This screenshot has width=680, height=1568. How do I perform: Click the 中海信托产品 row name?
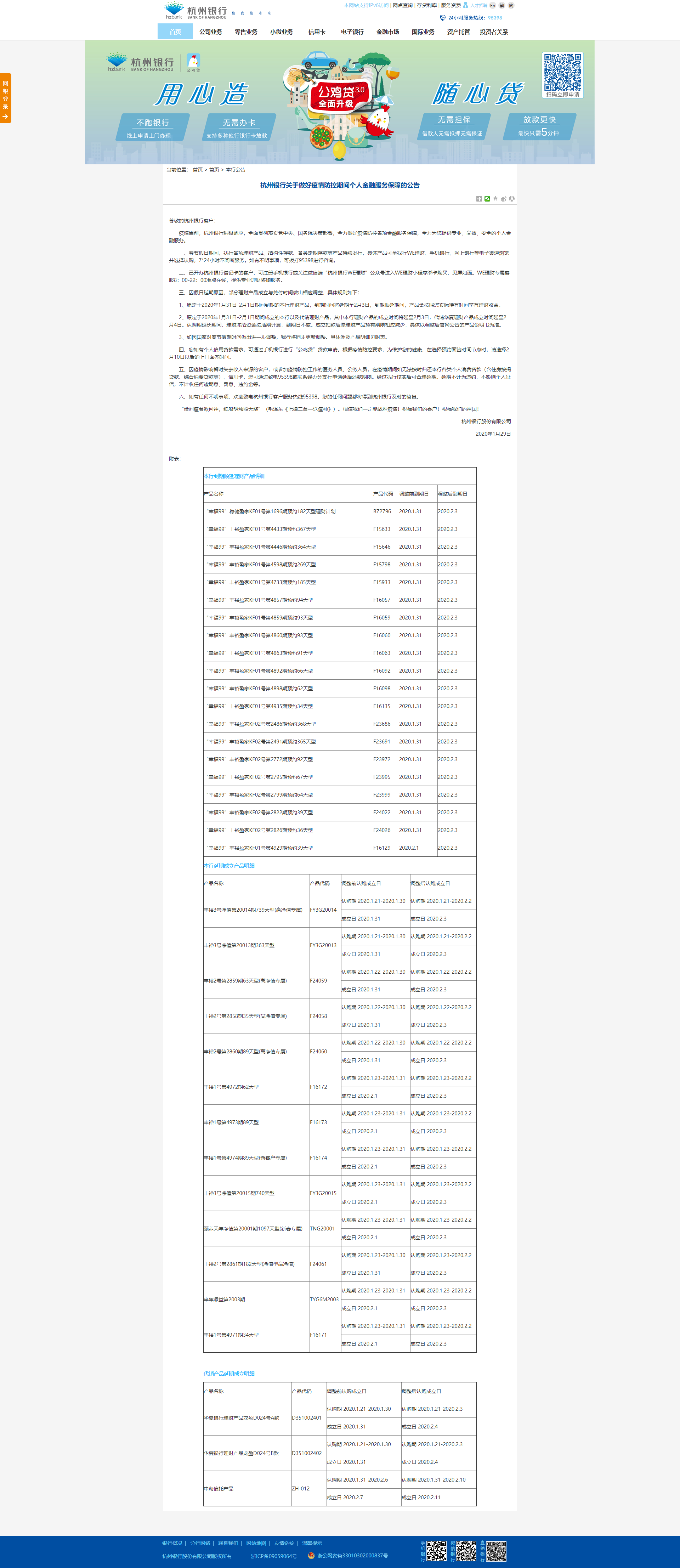click(x=219, y=1488)
